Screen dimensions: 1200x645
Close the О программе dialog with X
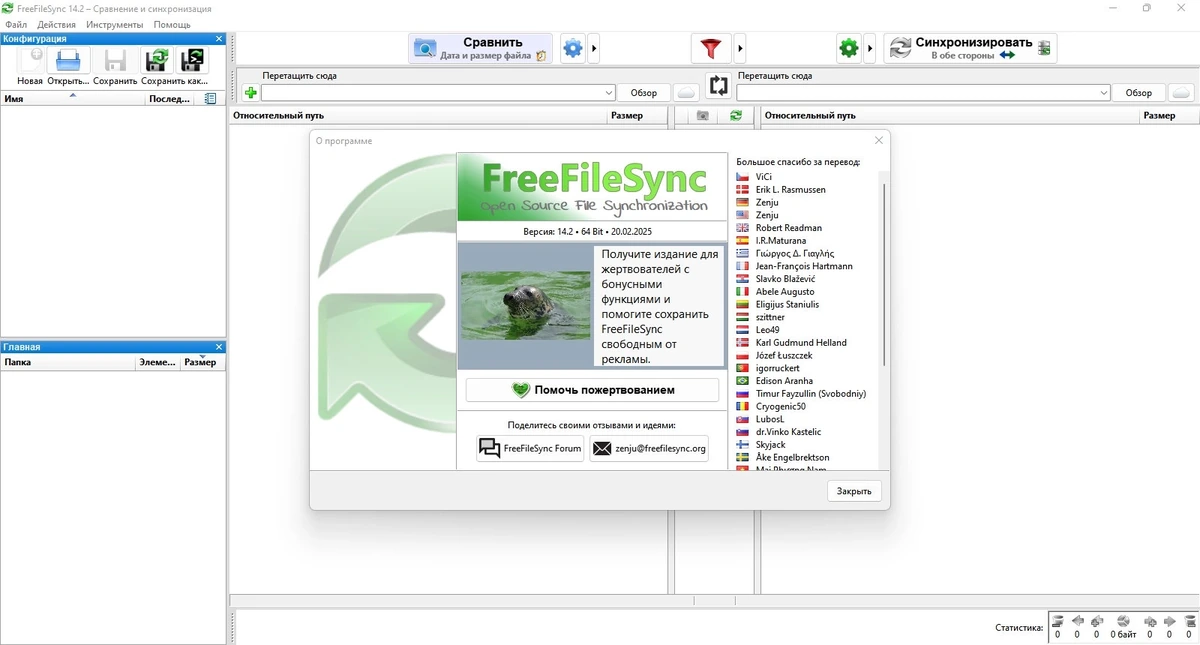pos(878,141)
